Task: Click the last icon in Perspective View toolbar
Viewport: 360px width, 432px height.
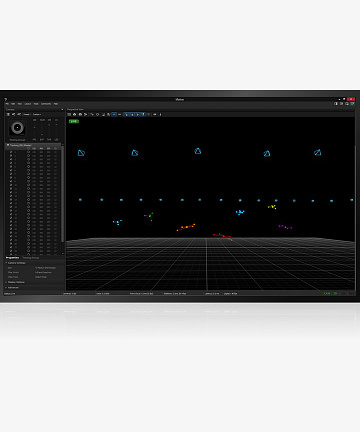Action: tap(160, 114)
